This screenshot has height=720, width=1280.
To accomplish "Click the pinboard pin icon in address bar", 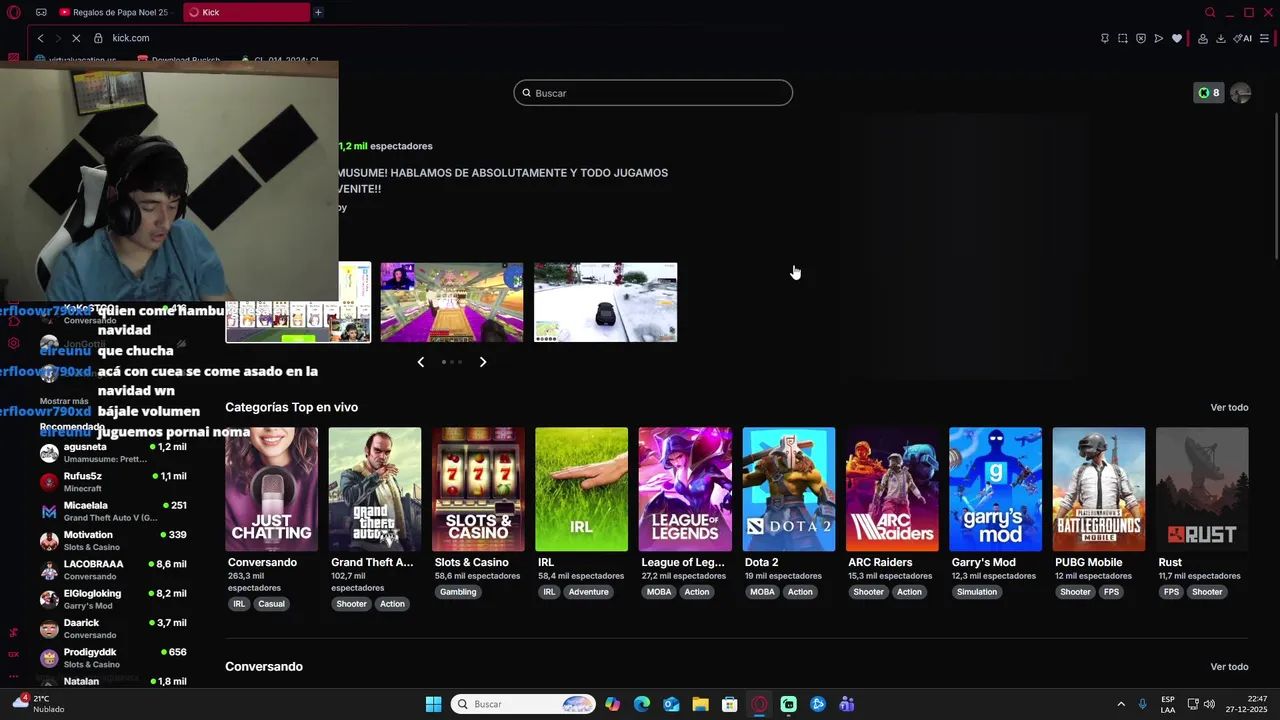I will pos(1104,38).
